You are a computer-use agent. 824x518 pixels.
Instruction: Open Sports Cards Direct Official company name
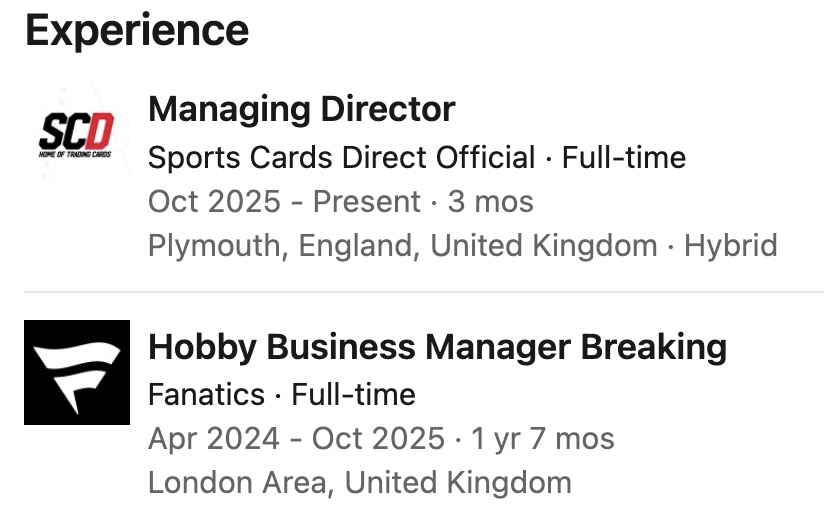pos(341,157)
